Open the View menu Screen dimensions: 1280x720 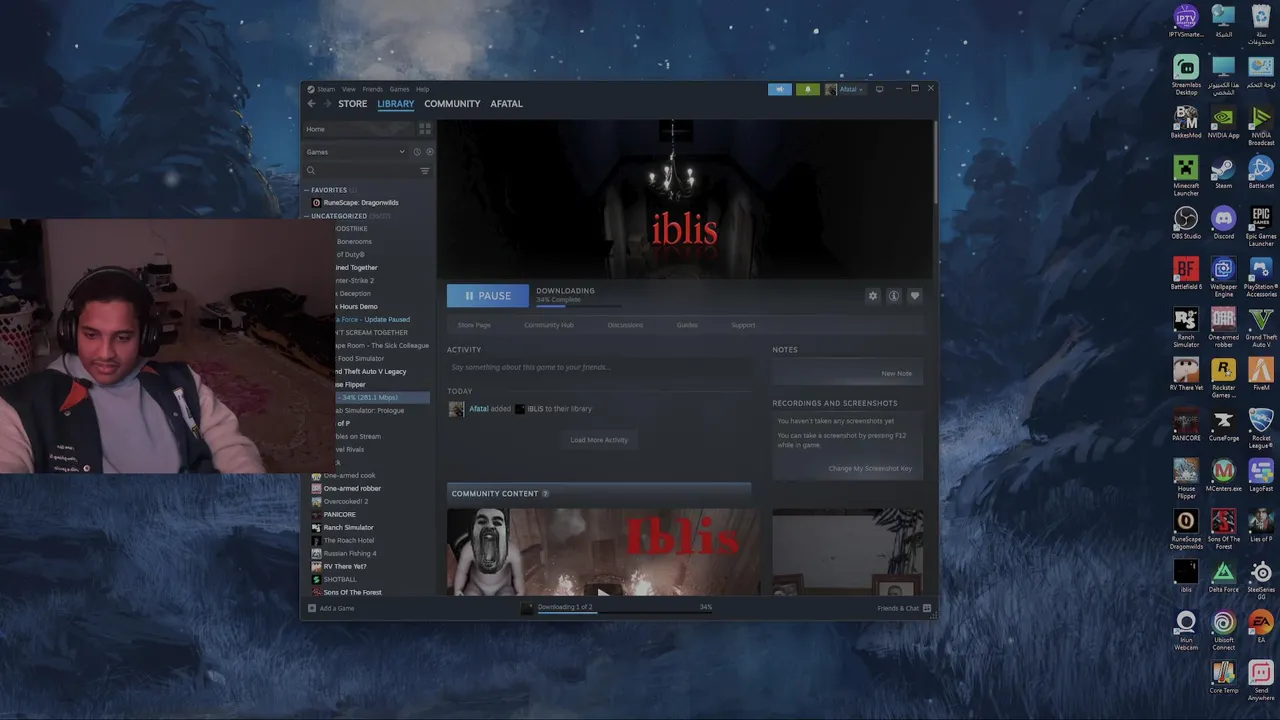pos(349,89)
